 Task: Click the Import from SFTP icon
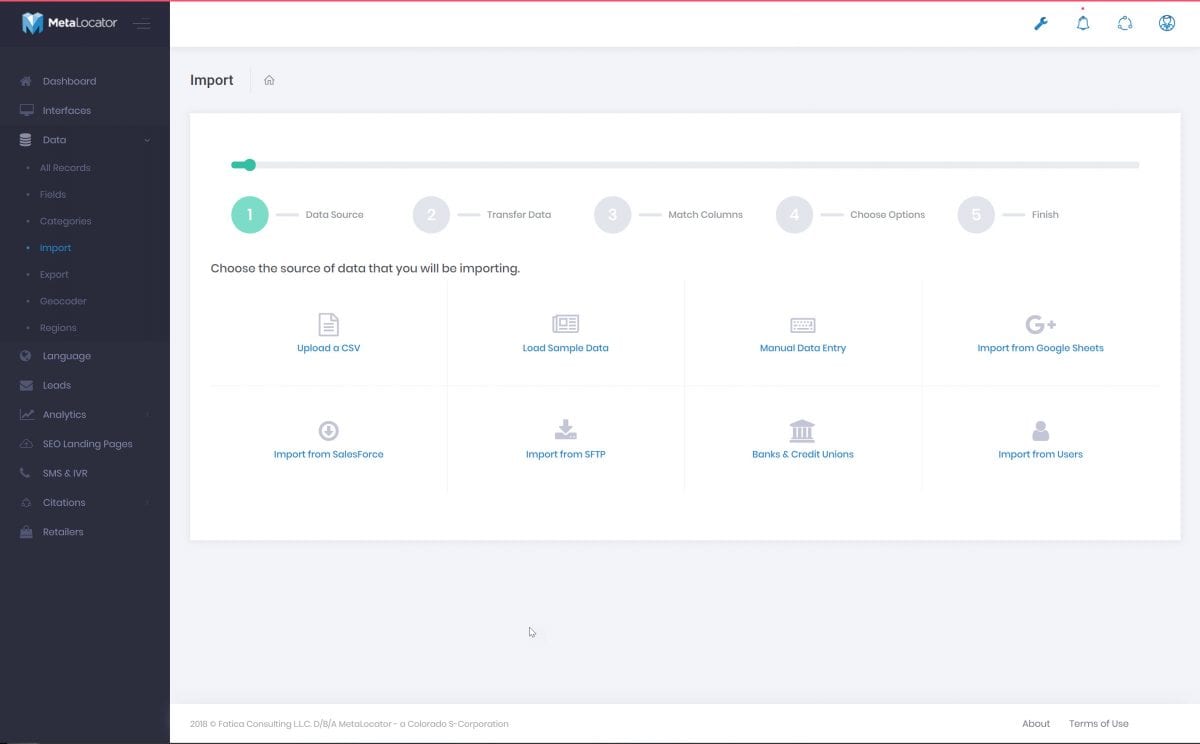point(565,430)
